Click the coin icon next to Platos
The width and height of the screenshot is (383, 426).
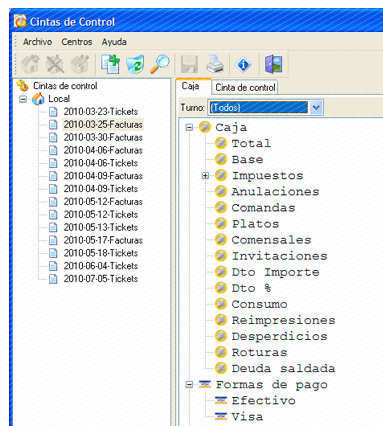pyautogui.click(x=221, y=223)
